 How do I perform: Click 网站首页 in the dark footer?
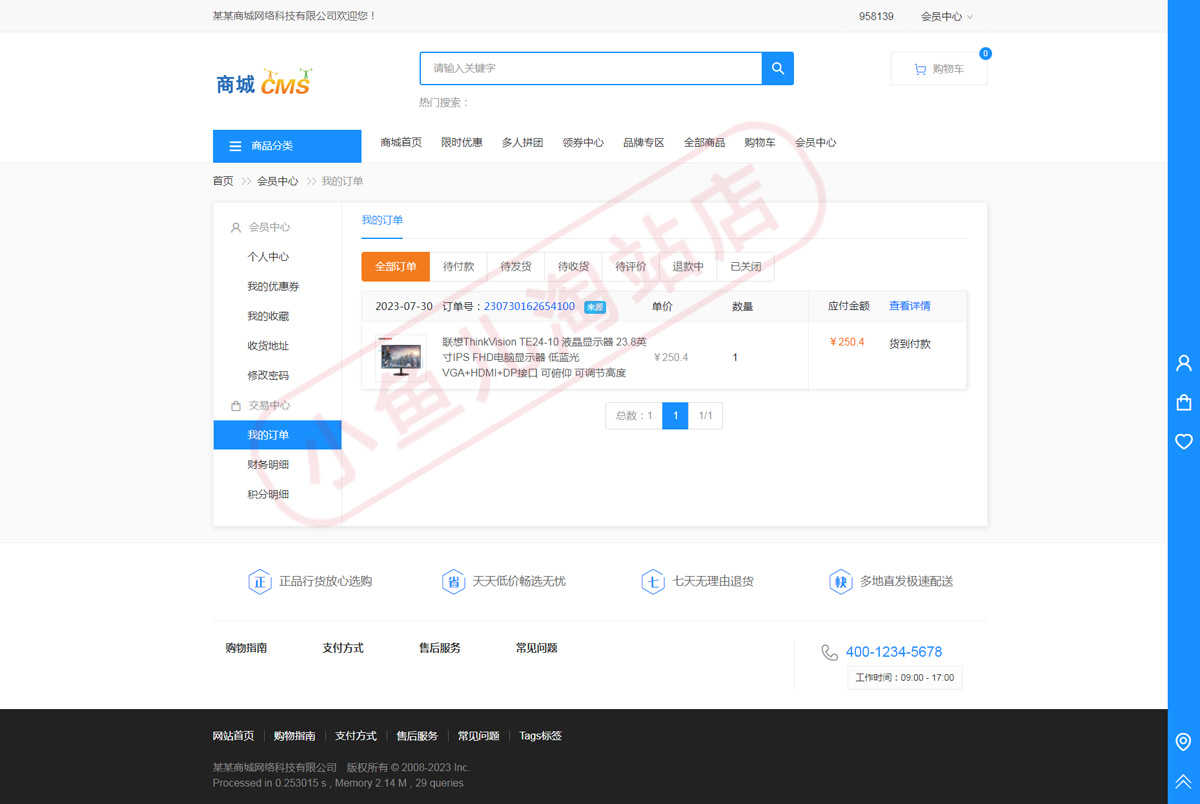(233, 736)
